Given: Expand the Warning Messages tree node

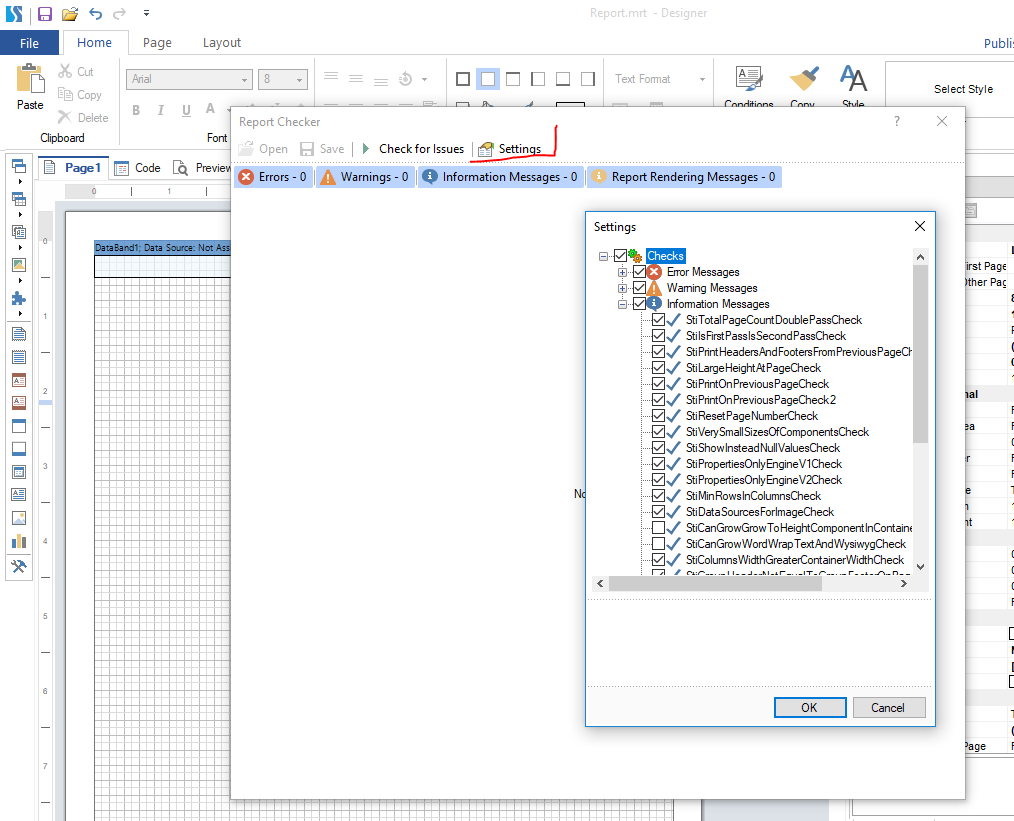Looking at the screenshot, I should coord(623,288).
